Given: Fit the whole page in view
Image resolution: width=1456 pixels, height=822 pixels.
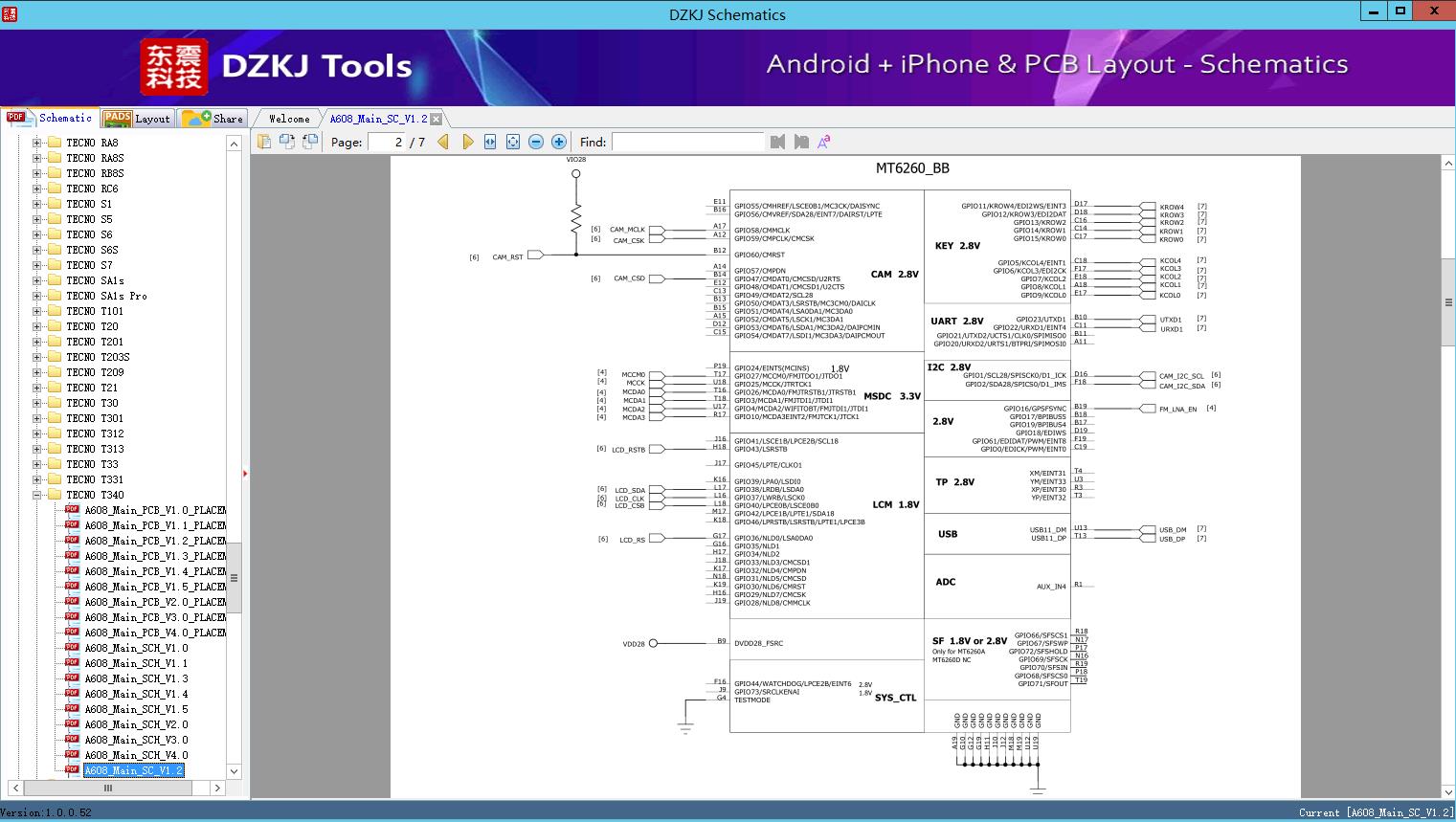Looking at the screenshot, I should coord(513,142).
